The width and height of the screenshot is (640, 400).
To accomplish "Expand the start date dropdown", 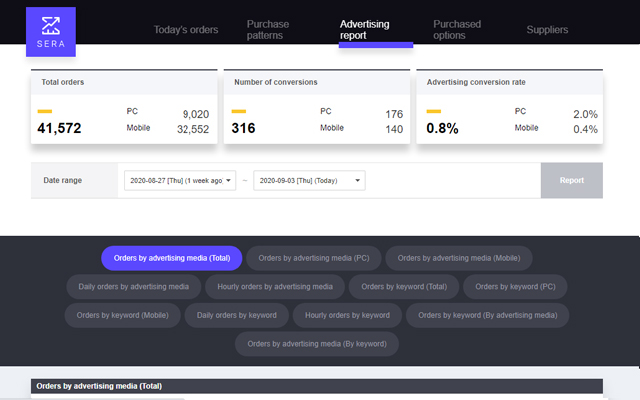I will 180,180.
